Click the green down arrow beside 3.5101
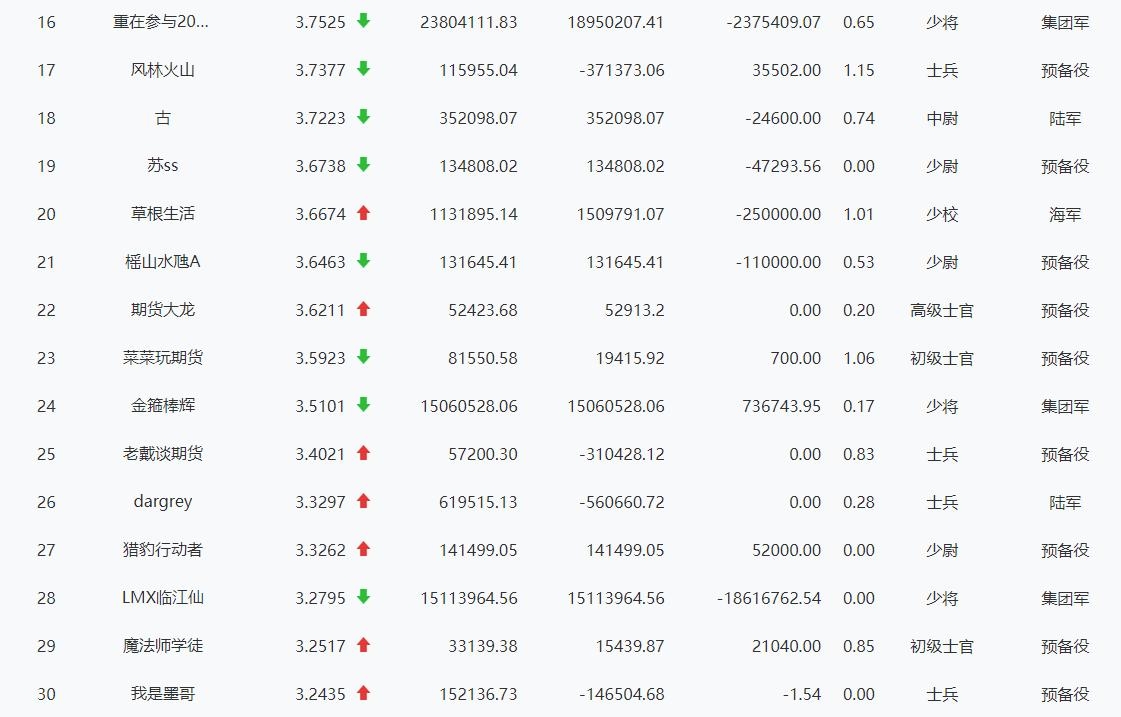Screen dimensions: 1121x717 tap(363, 405)
